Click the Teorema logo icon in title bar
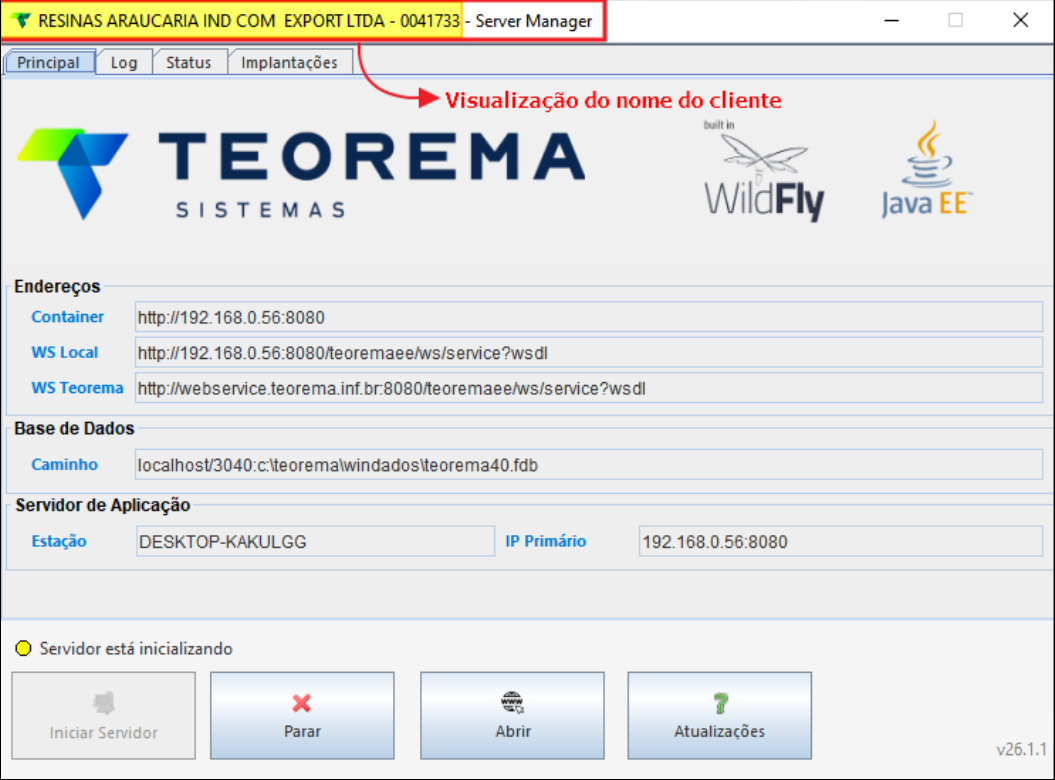The height and width of the screenshot is (780, 1055). click(x=20, y=20)
